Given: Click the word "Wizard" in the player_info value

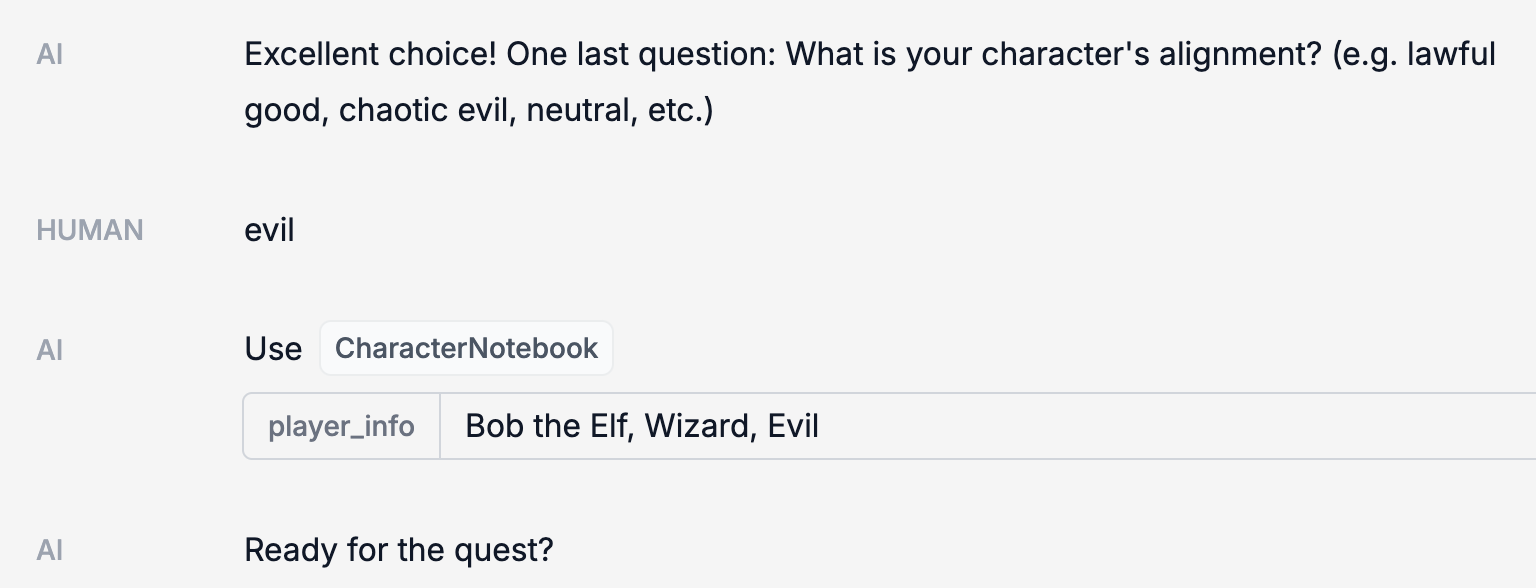Looking at the screenshot, I should [700, 427].
